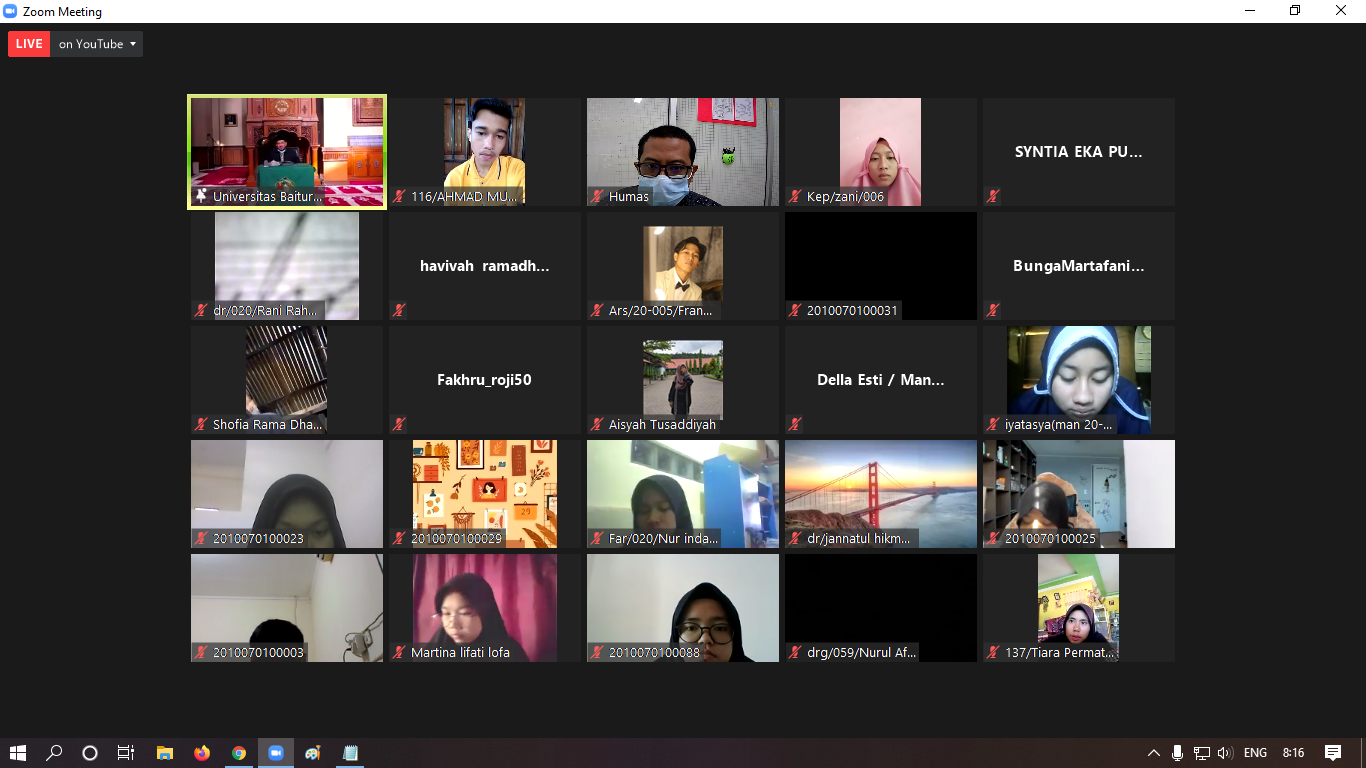Viewport: 1366px width, 768px height.
Task: Expand the 'on YouTube' dropdown arrow
Action: (x=133, y=44)
